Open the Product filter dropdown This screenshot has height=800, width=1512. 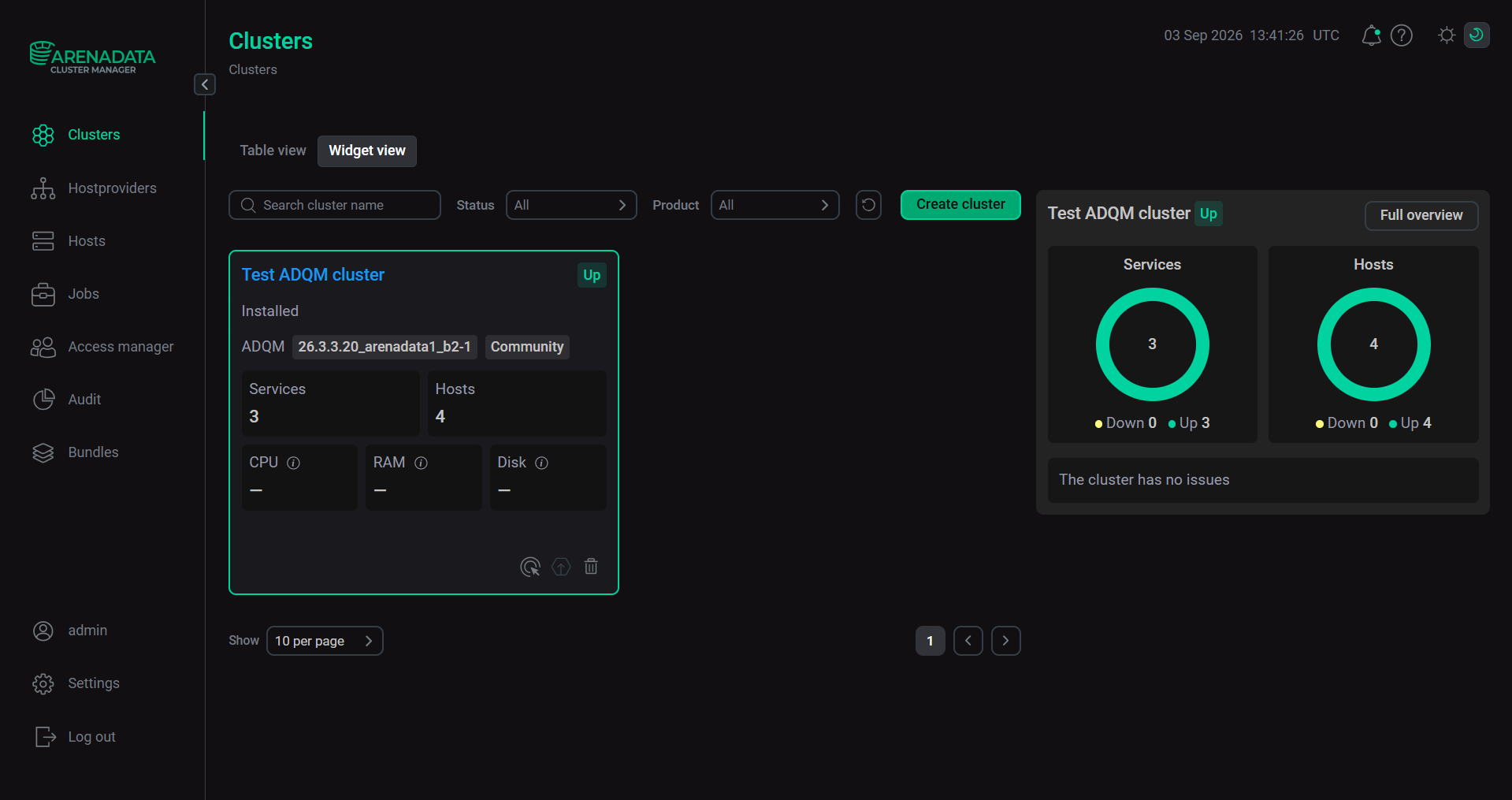coord(775,205)
